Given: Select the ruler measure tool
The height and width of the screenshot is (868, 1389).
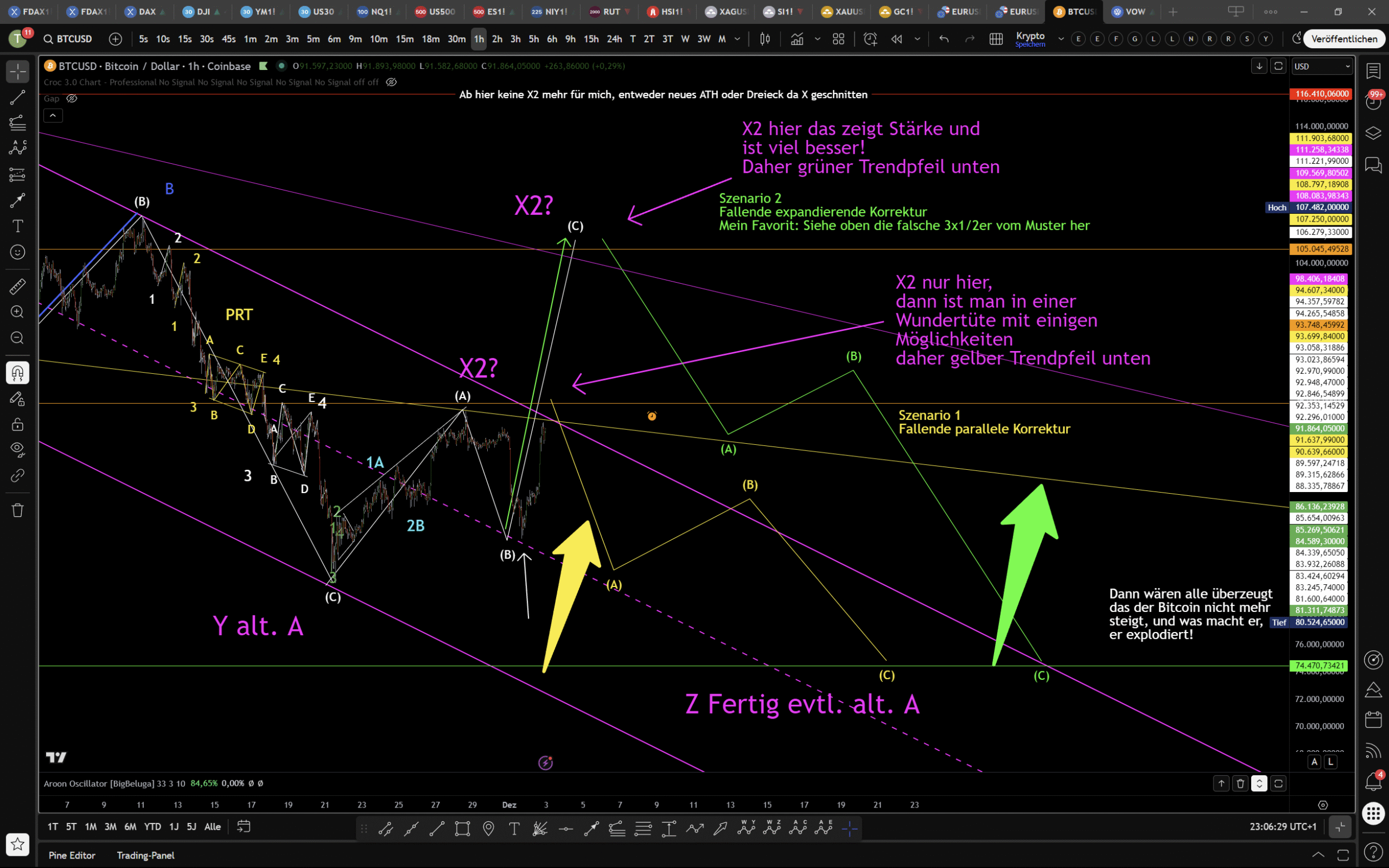Looking at the screenshot, I should pos(17,286).
